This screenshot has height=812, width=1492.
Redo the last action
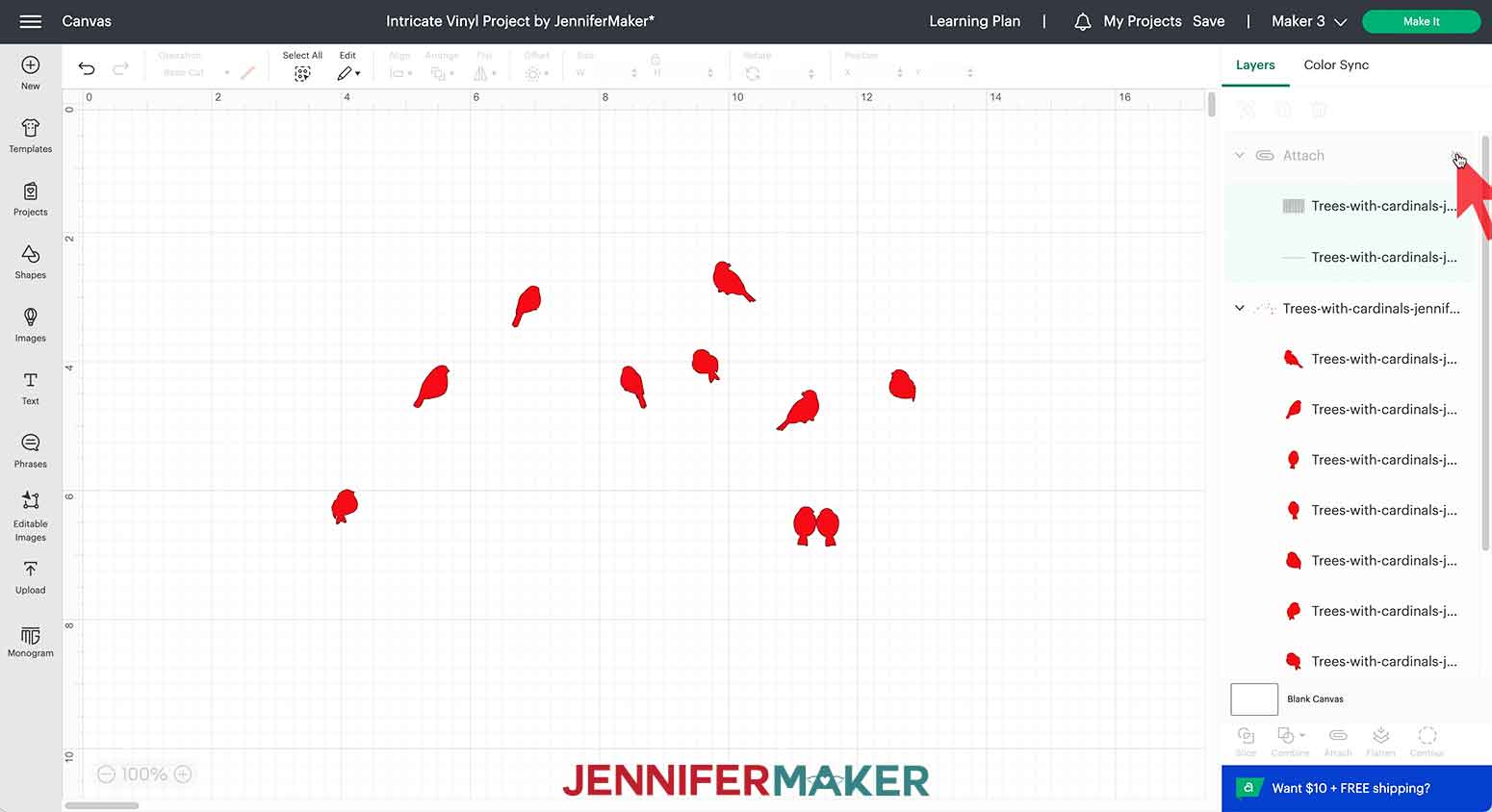point(120,67)
